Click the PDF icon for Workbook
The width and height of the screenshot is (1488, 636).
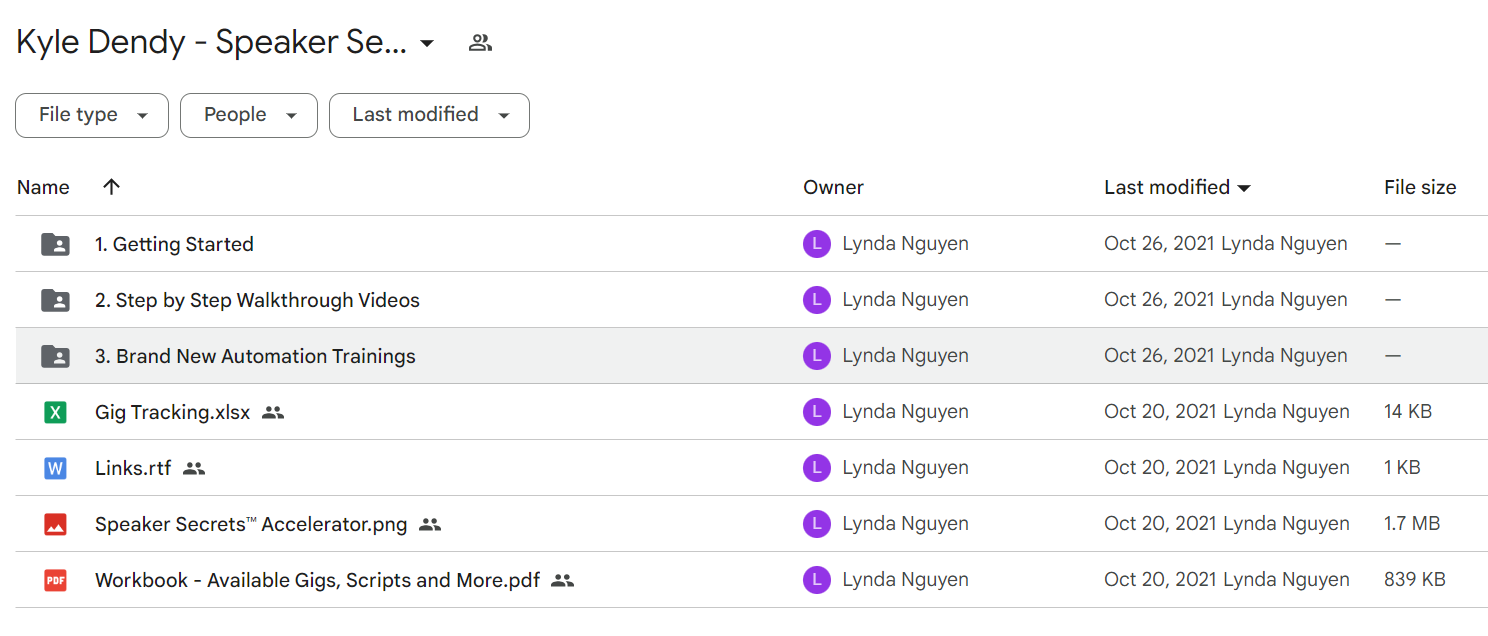coord(55,580)
